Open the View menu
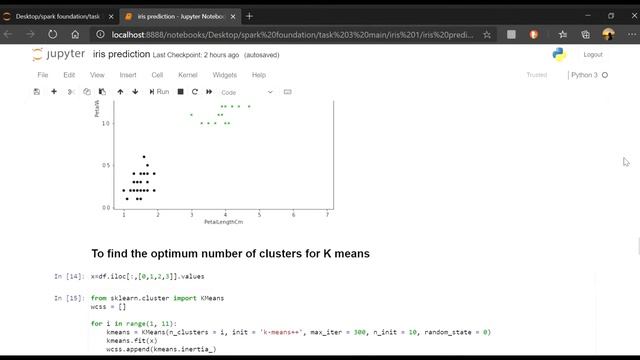Screen dimensions: 640x360 97,75
